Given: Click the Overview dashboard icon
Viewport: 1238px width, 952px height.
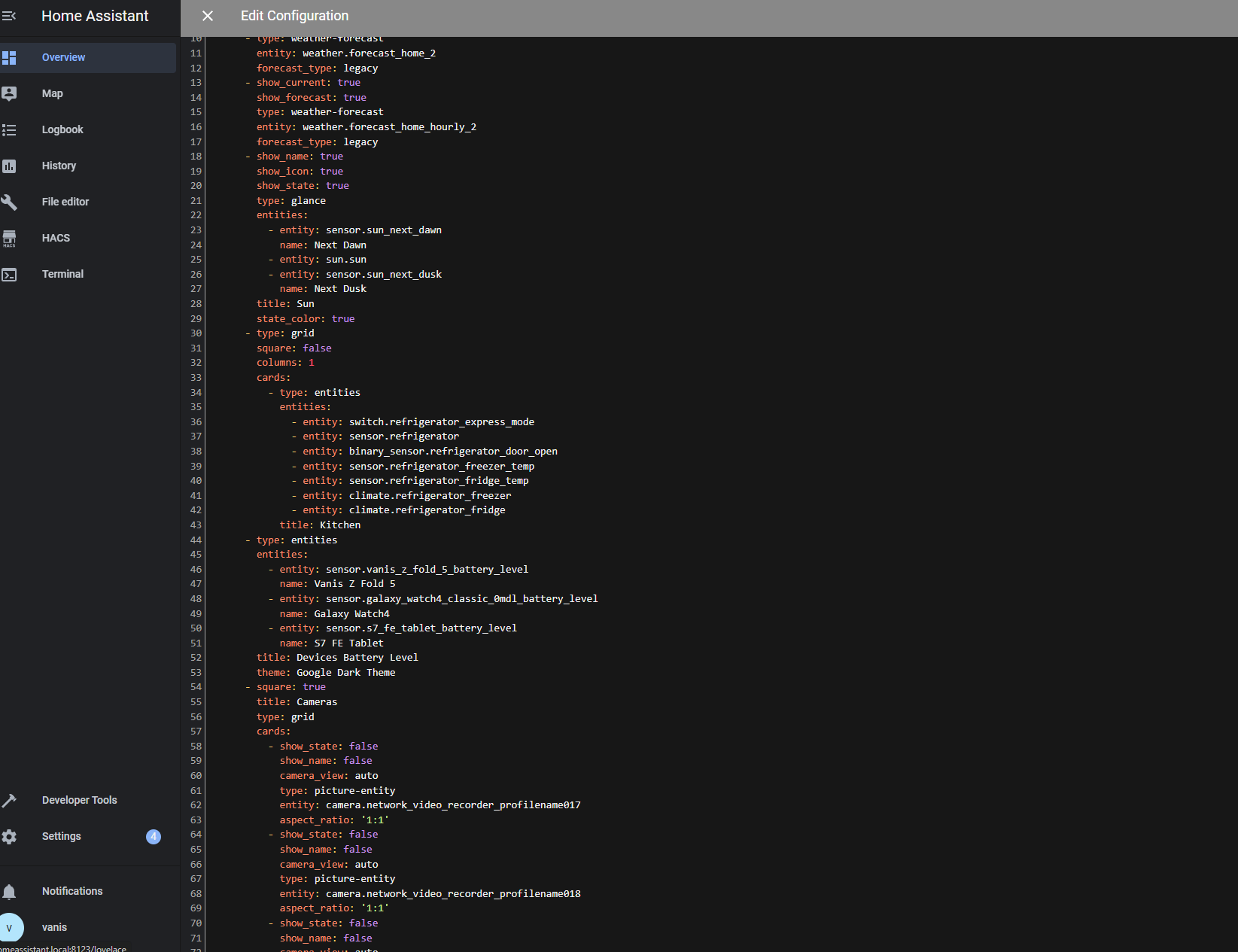Looking at the screenshot, I should point(9,58).
